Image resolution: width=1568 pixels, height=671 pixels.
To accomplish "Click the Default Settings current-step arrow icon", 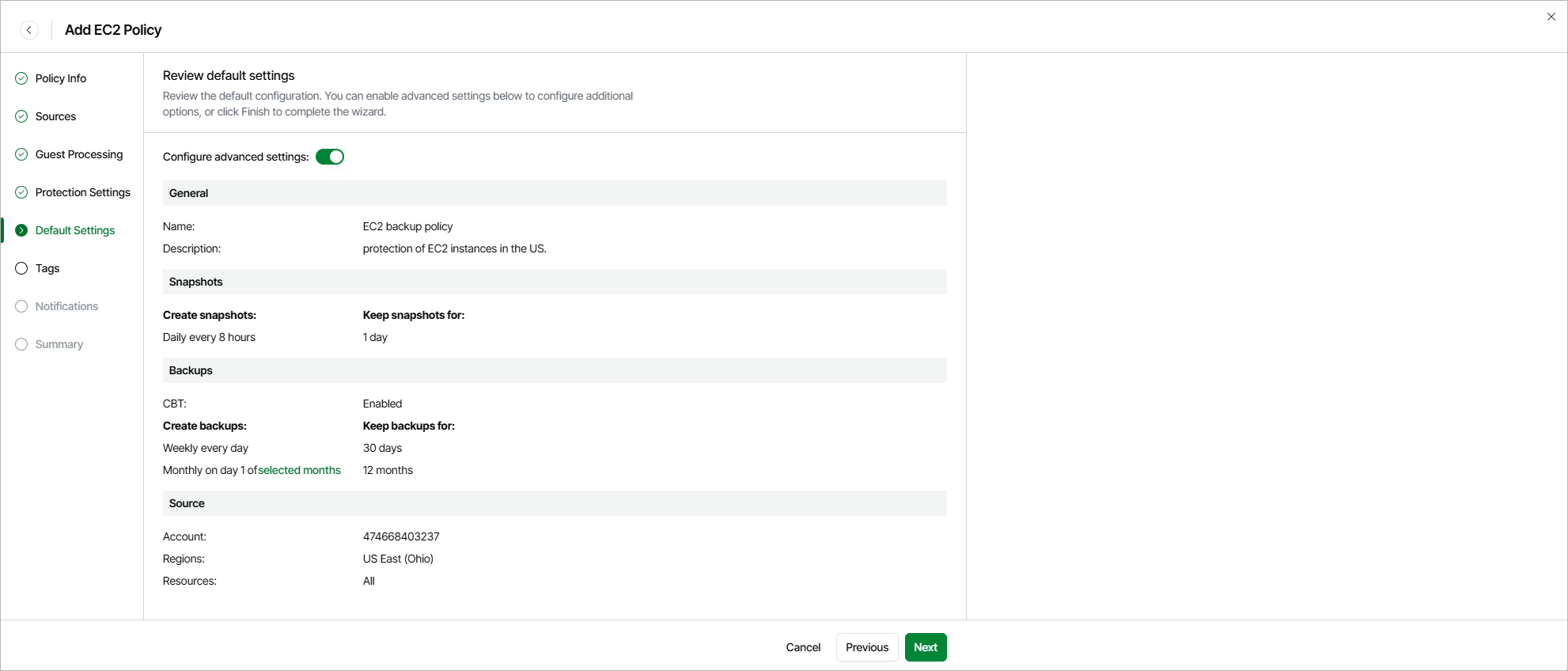I will tap(21, 230).
